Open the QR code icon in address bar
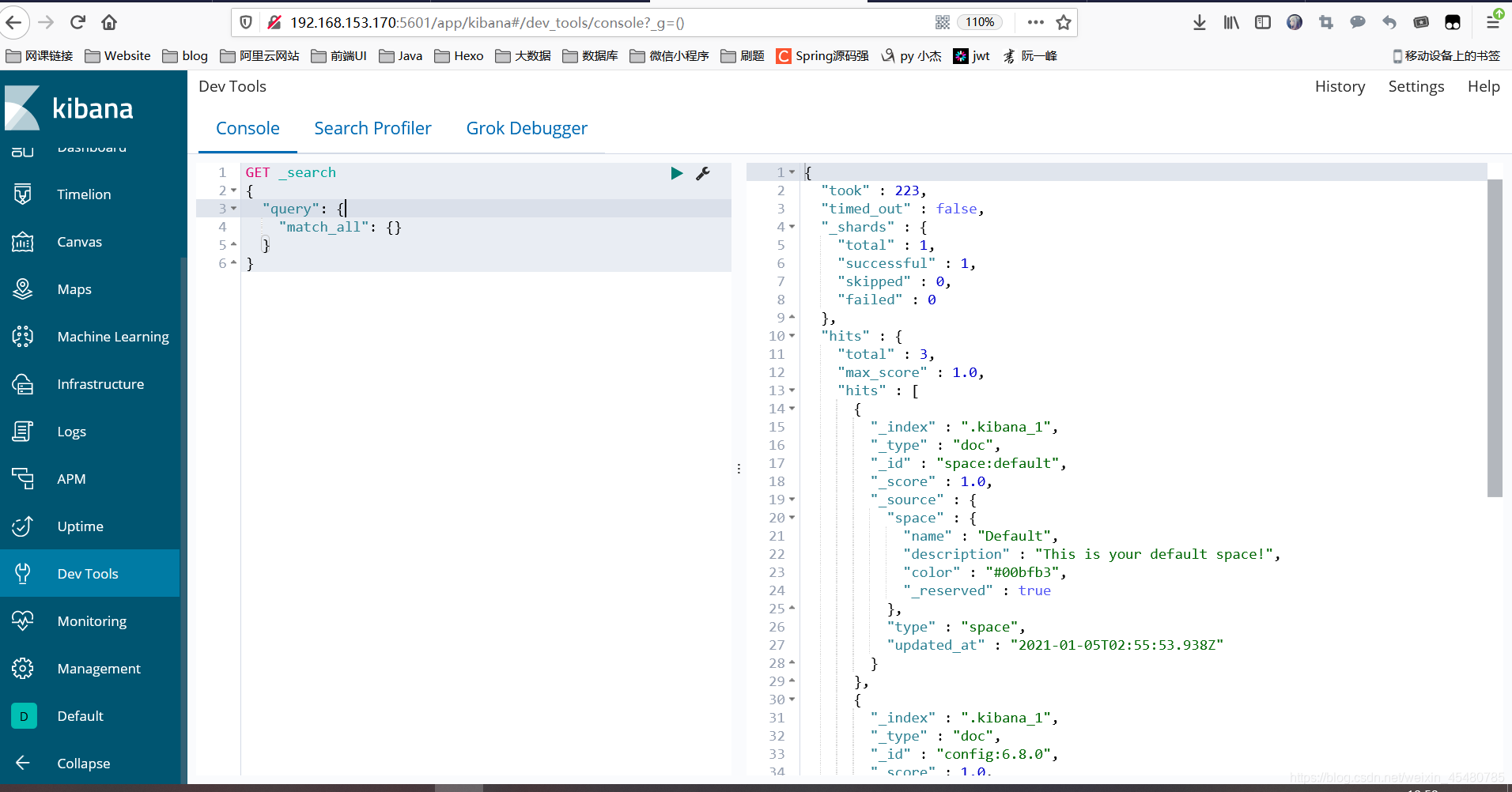 point(942,22)
